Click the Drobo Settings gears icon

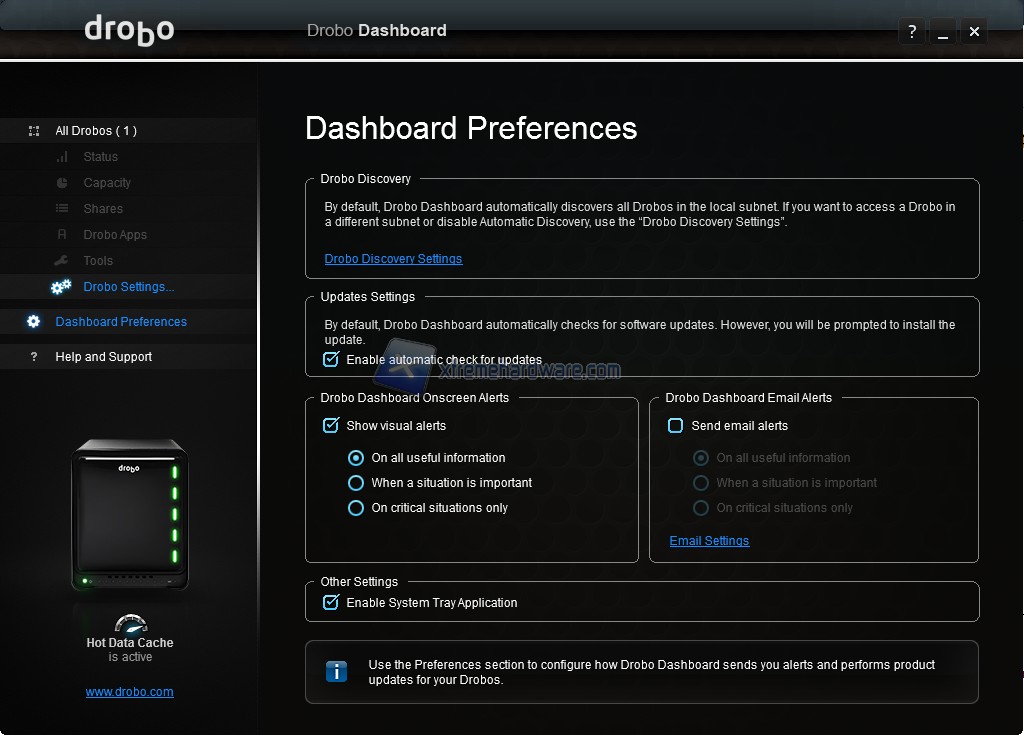click(x=61, y=287)
